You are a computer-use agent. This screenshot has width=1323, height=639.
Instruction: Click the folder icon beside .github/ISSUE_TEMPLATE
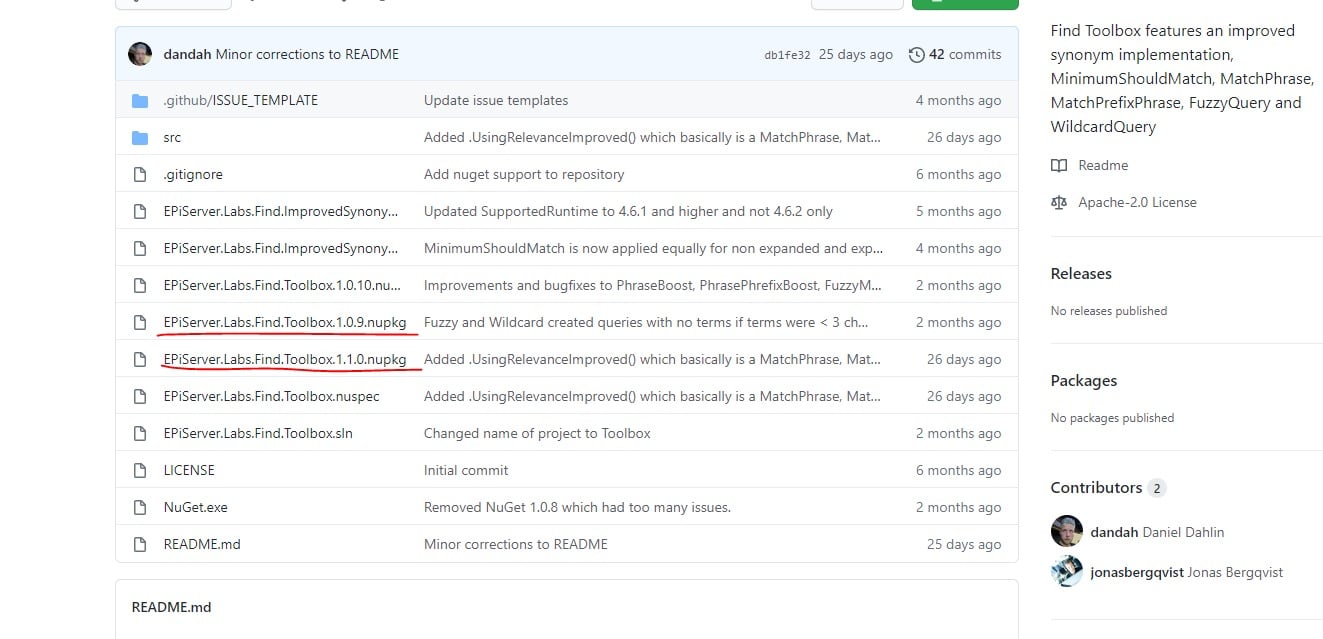140,100
